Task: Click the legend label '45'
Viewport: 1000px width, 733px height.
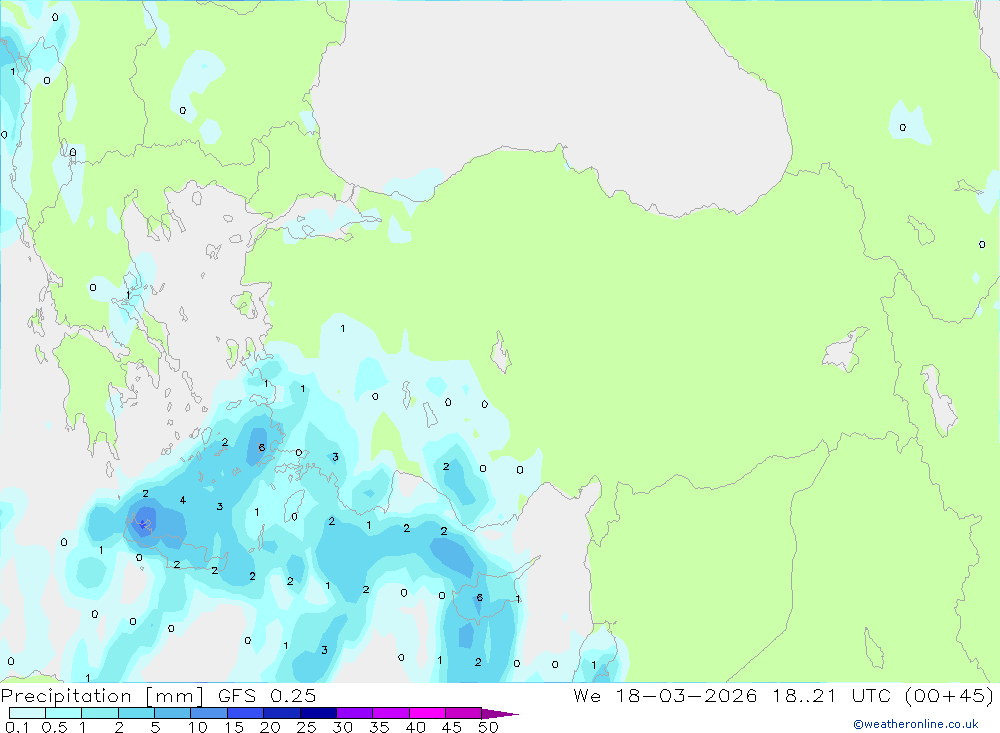Action: [452, 727]
